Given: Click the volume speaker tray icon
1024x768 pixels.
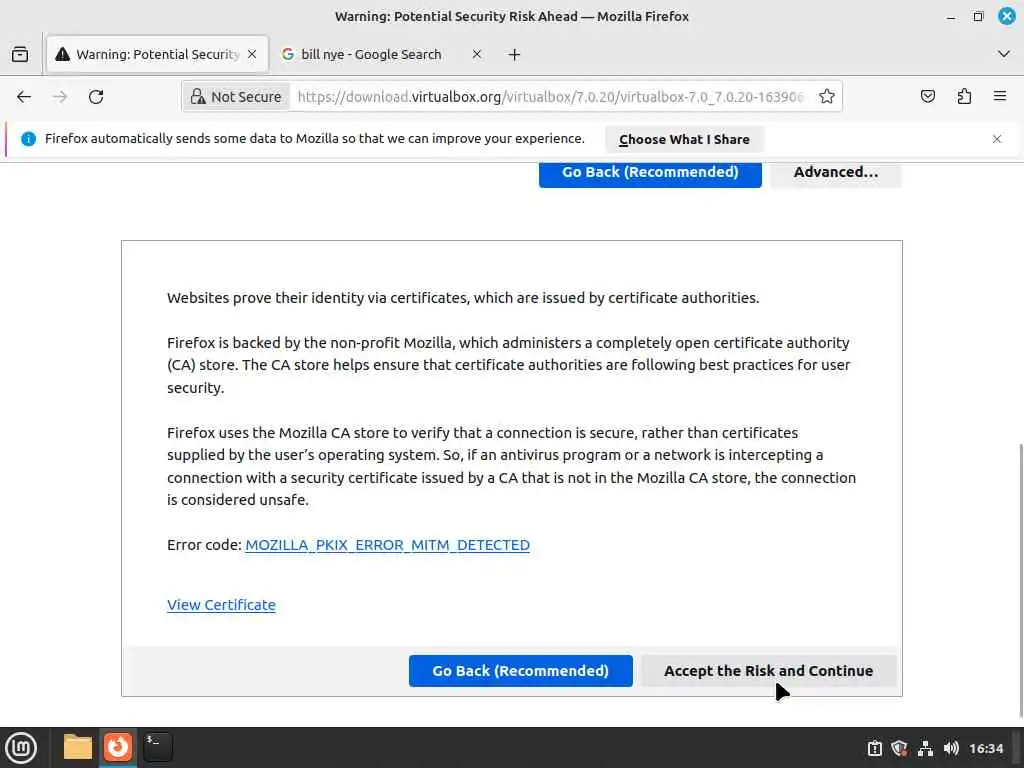Looking at the screenshot, I should [951, 748].
